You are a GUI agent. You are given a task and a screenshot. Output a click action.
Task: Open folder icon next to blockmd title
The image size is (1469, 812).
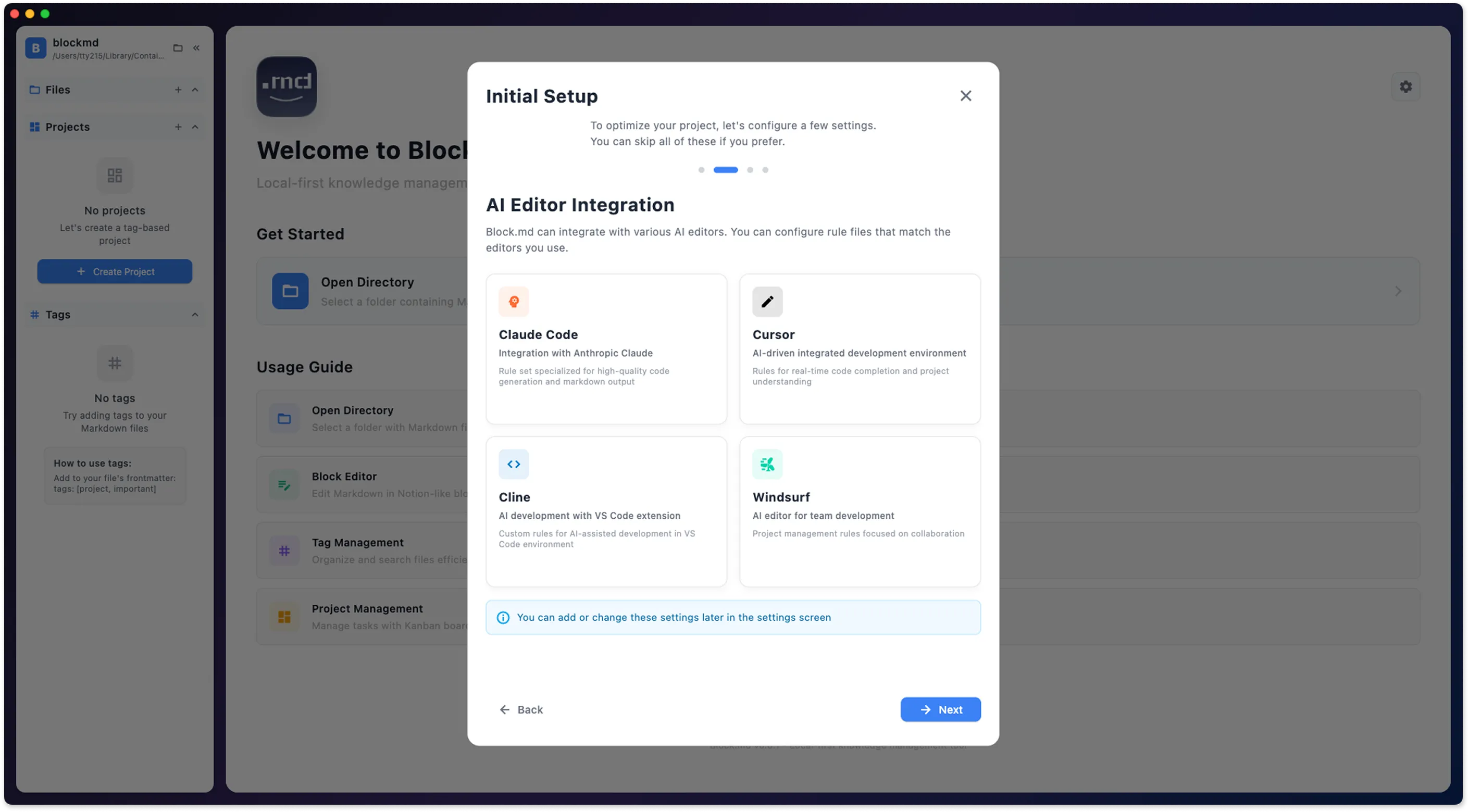click(x=178, y=48)
